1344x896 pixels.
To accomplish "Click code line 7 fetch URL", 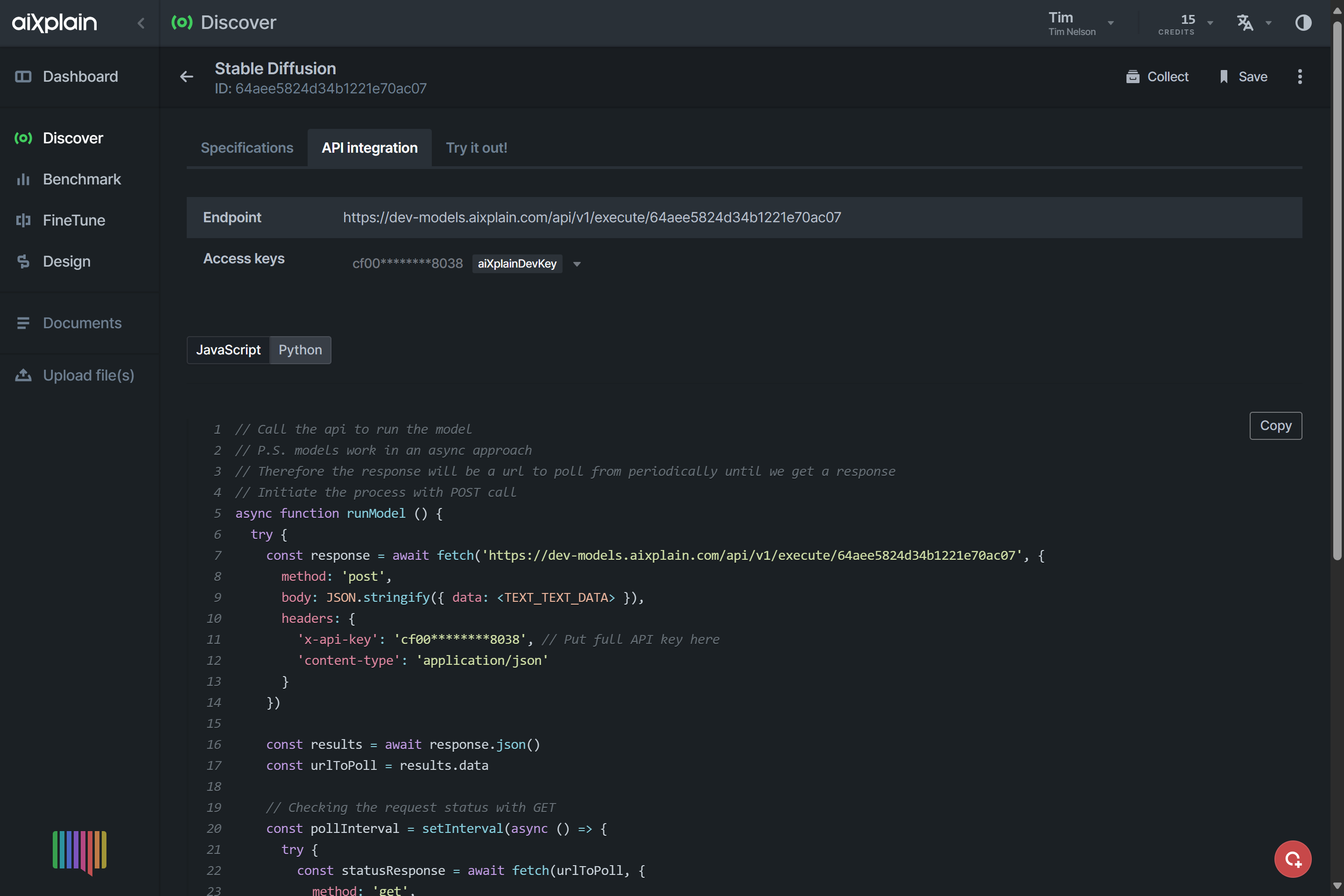I will coord(751,556).
